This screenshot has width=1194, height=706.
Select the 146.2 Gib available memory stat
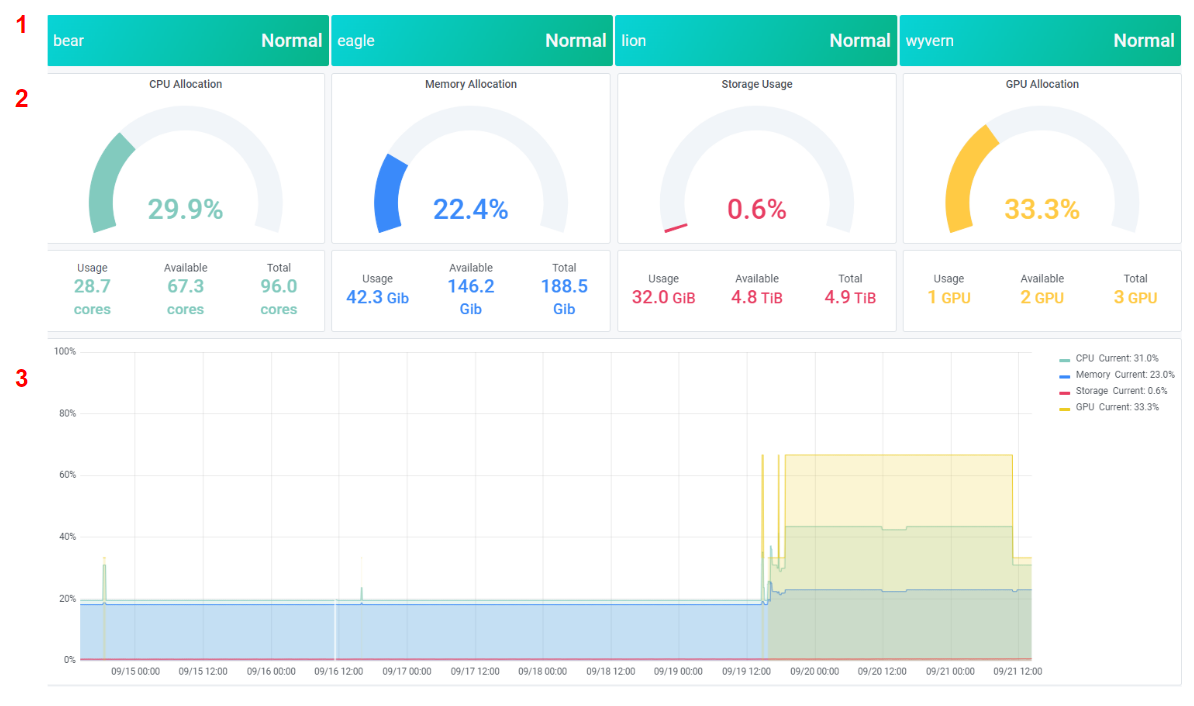471,287
